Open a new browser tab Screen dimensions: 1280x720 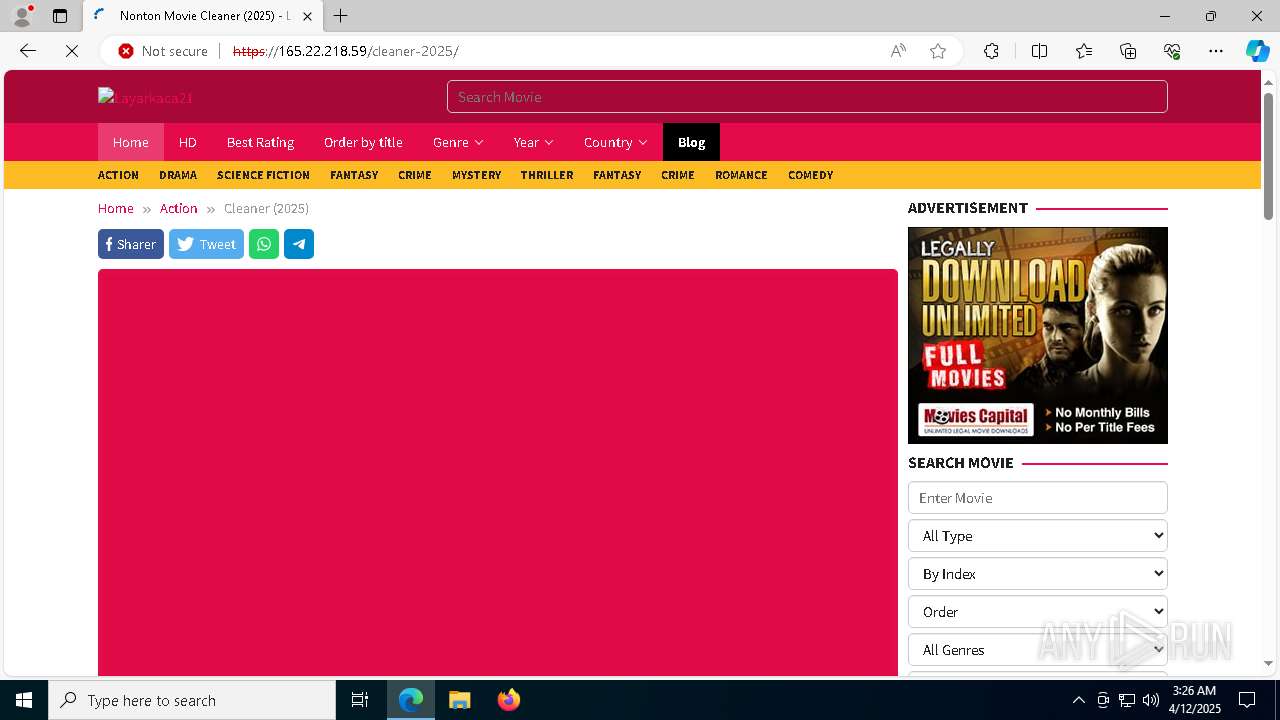[x=341, y=16]
